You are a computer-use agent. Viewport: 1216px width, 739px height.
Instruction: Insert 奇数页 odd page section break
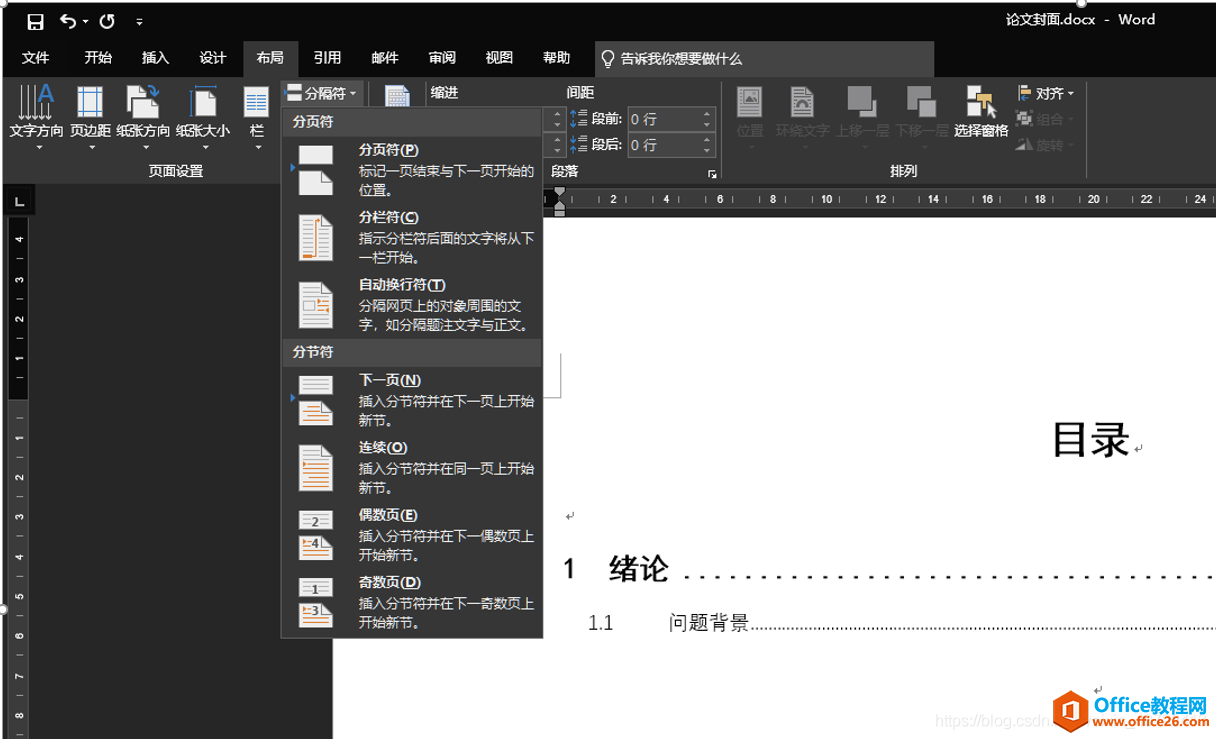click(x=412, y=601)
